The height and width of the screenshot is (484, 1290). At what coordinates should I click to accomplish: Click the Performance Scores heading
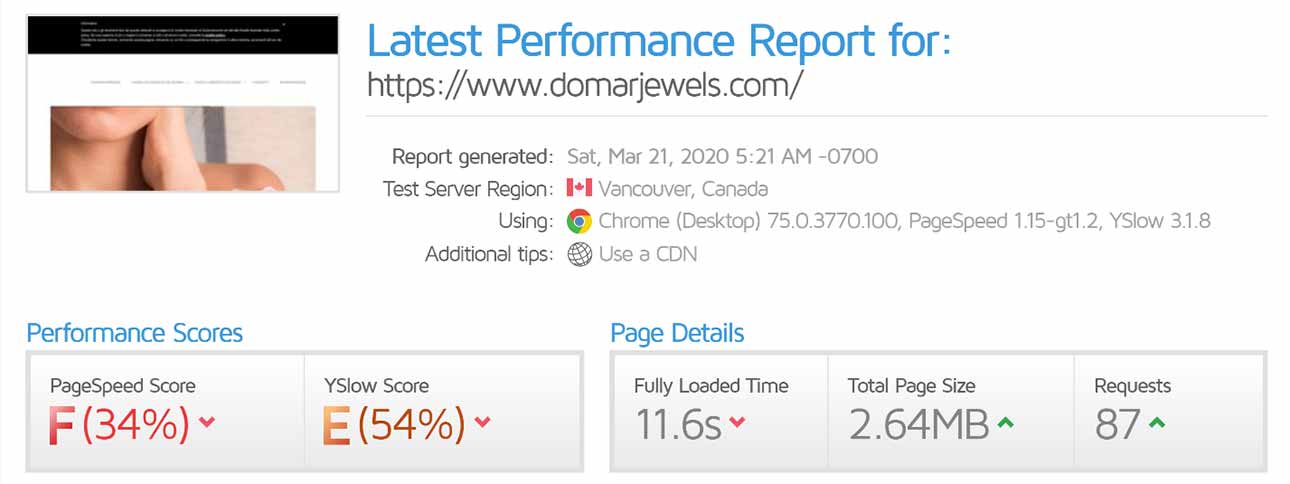[x=135, y=333]
